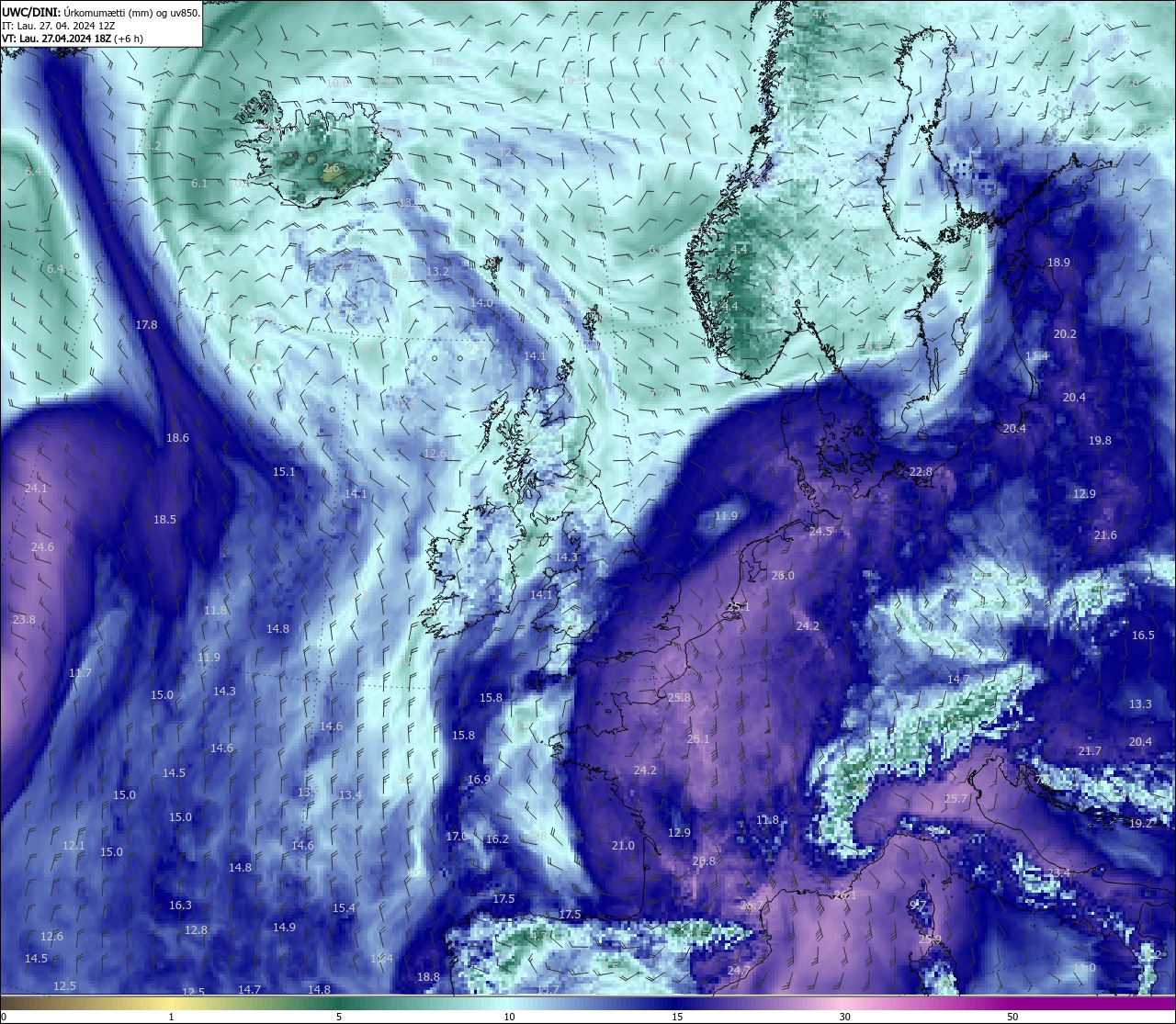Image resolution: width=1176 pixels, height=1024 pixels.
Task: Click the 20.2 map value
Action: [x=1065, y=334]
